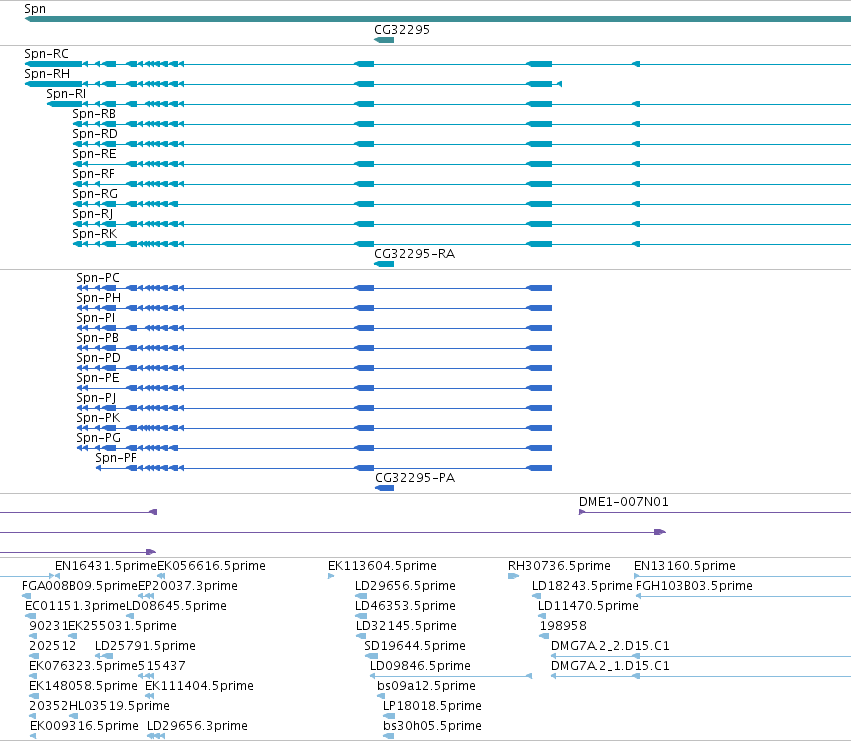851x741 pixels.
Task: Select the Spn-RJ transcript label
Action: click(x=93, y=214)
